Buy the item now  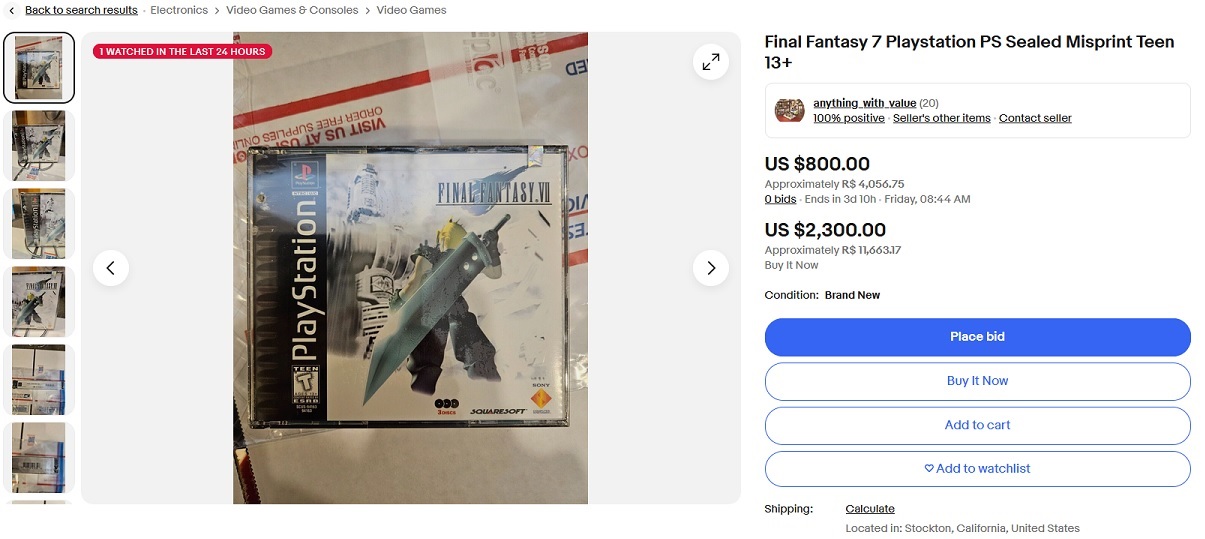tap(977, 381)
